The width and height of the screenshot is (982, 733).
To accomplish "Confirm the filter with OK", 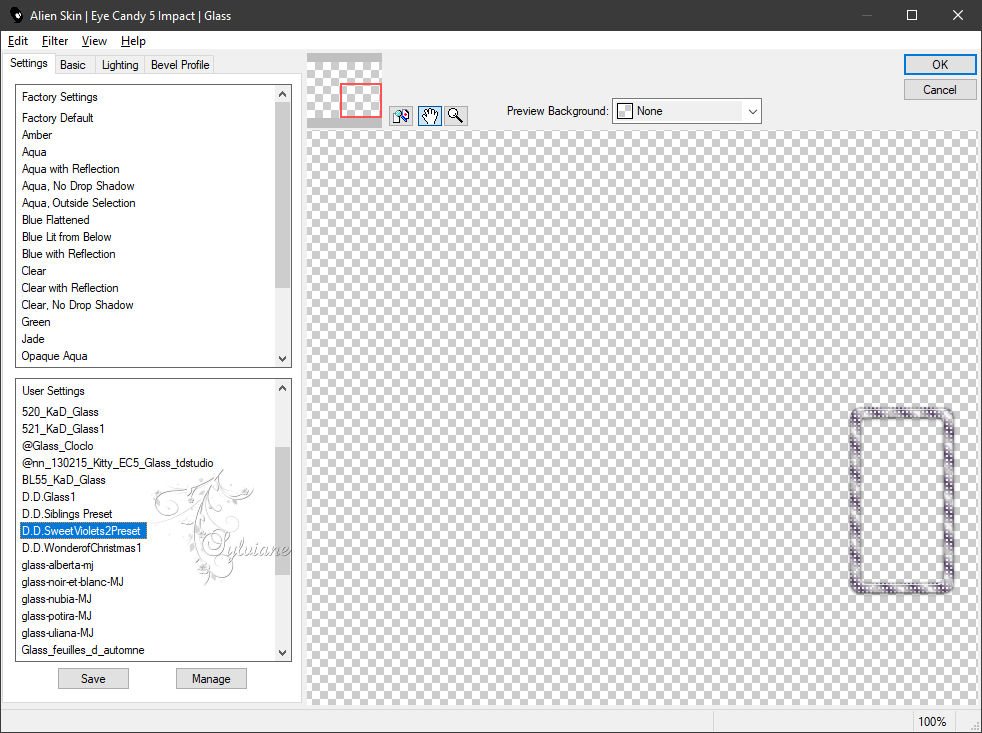I will coord(939,65).
